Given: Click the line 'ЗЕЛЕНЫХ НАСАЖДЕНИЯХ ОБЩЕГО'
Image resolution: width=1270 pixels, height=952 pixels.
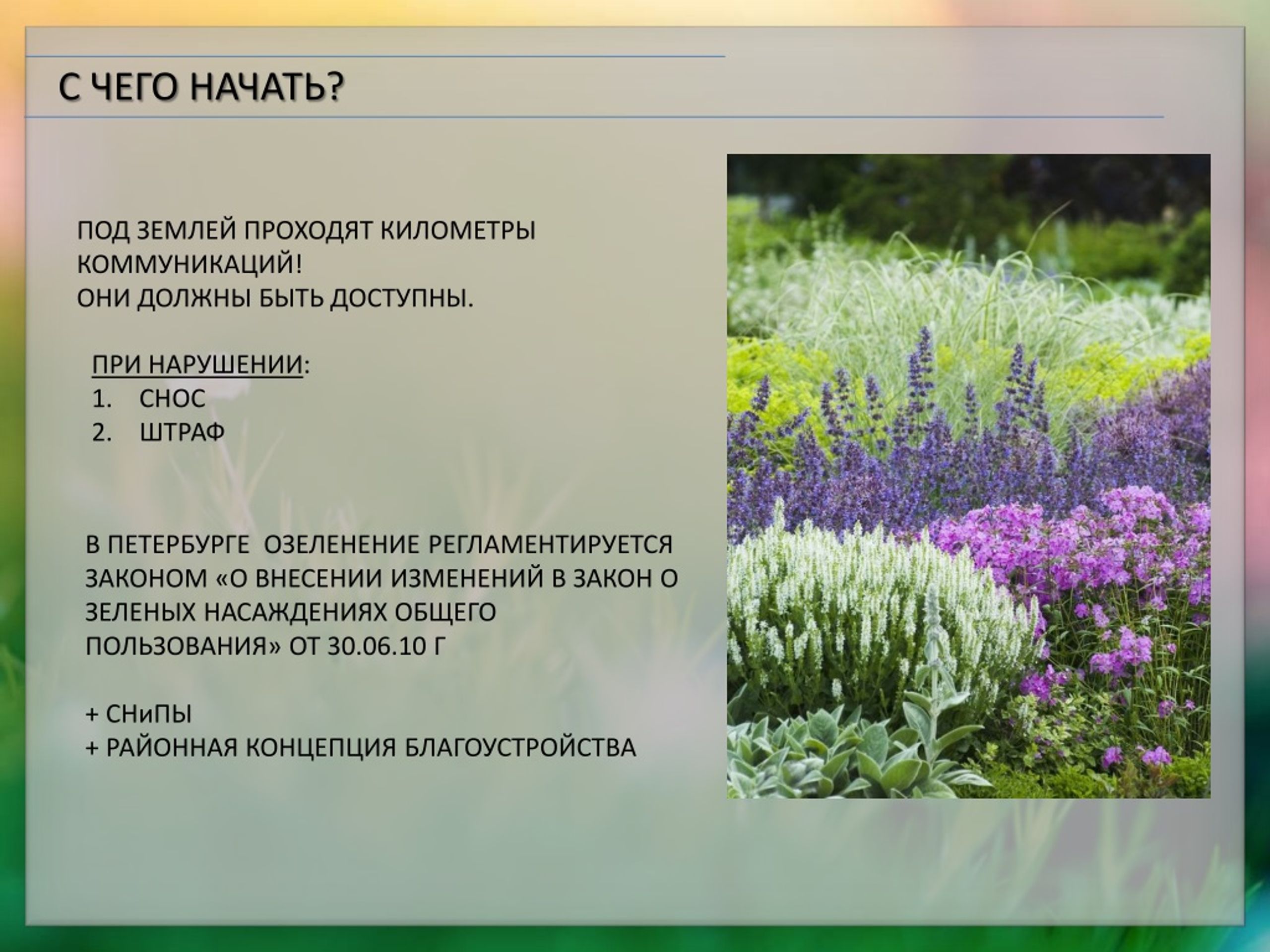Looking at the screenshot, I should click(291, 612).
